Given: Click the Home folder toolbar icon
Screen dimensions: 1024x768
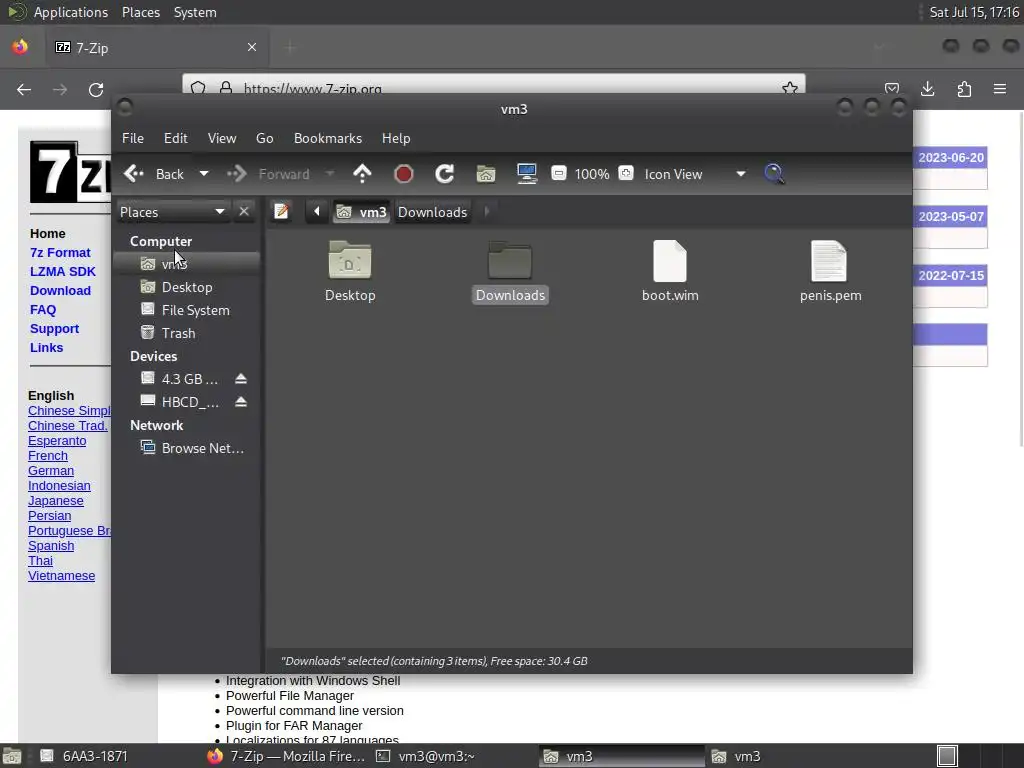Looking at the screenshot, I should (x=486, y=174).
